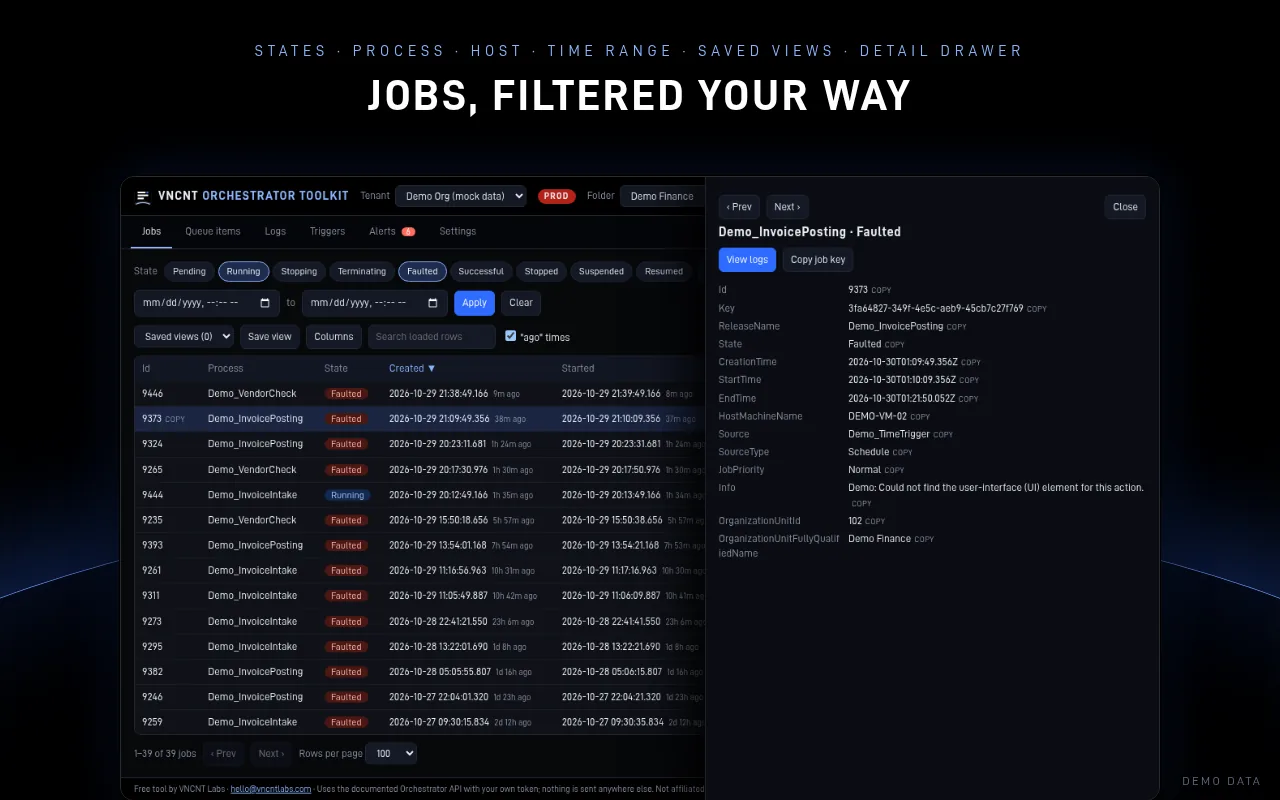
Task: Select the Jobs tab
Action: point(151,231)
